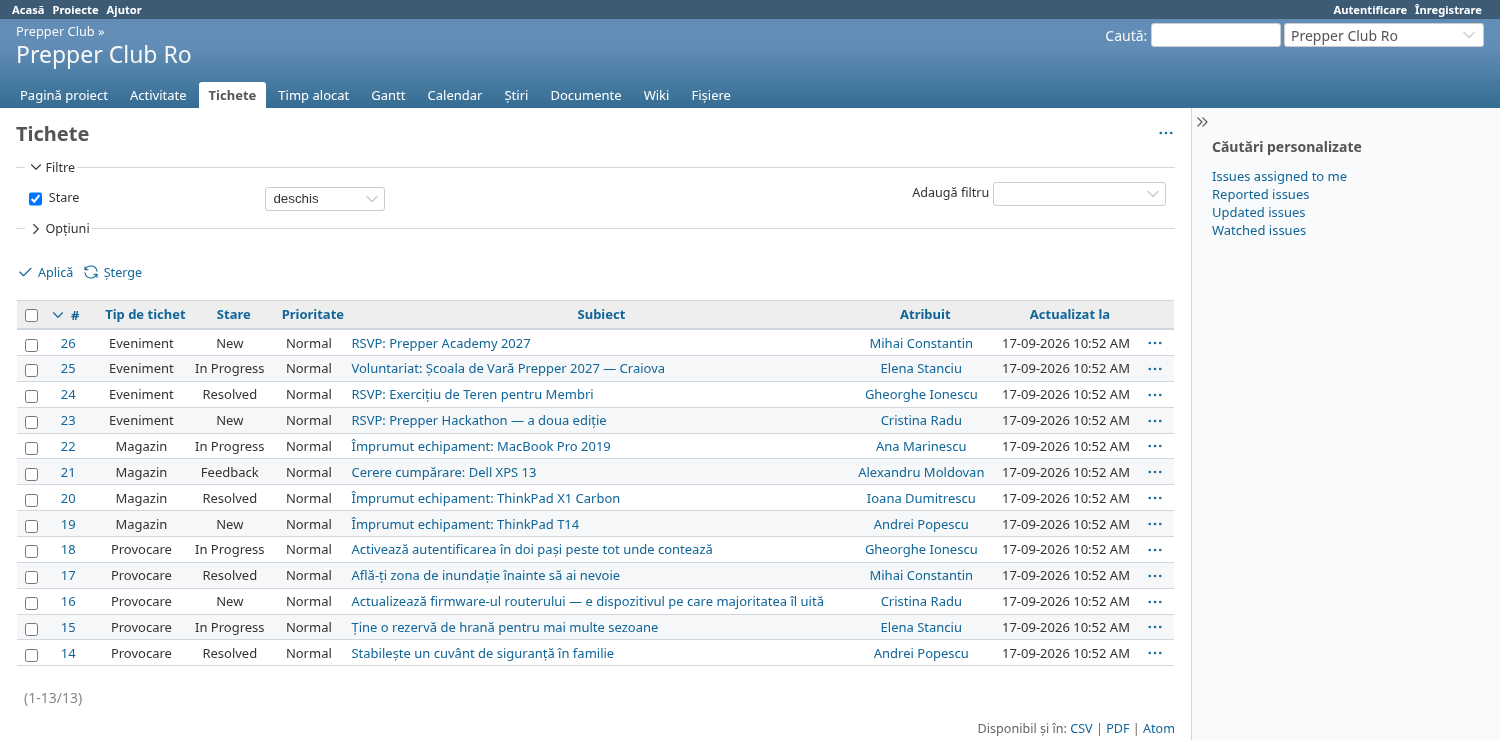Open actions menu for ticket 20 row

[1155, 499]
